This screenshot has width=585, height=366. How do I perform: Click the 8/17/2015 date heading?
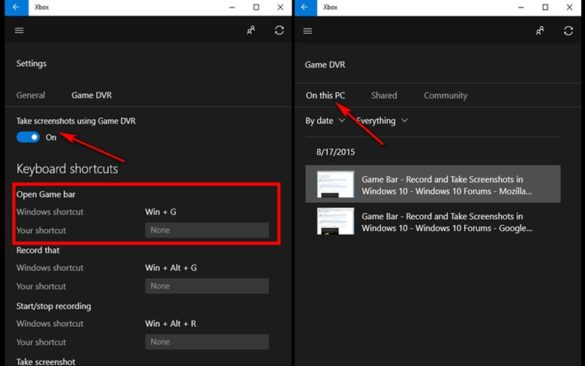point(335,152)
